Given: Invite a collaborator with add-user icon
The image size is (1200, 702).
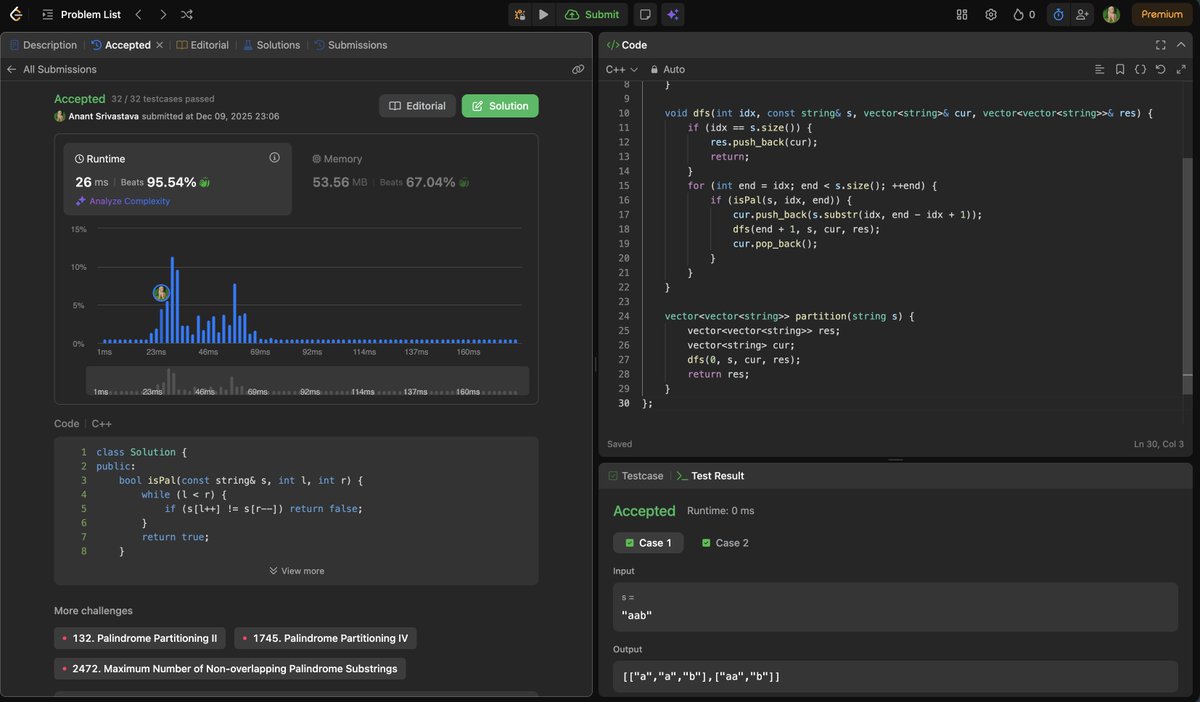Looking at the screenshot, I should [1082, 14].
